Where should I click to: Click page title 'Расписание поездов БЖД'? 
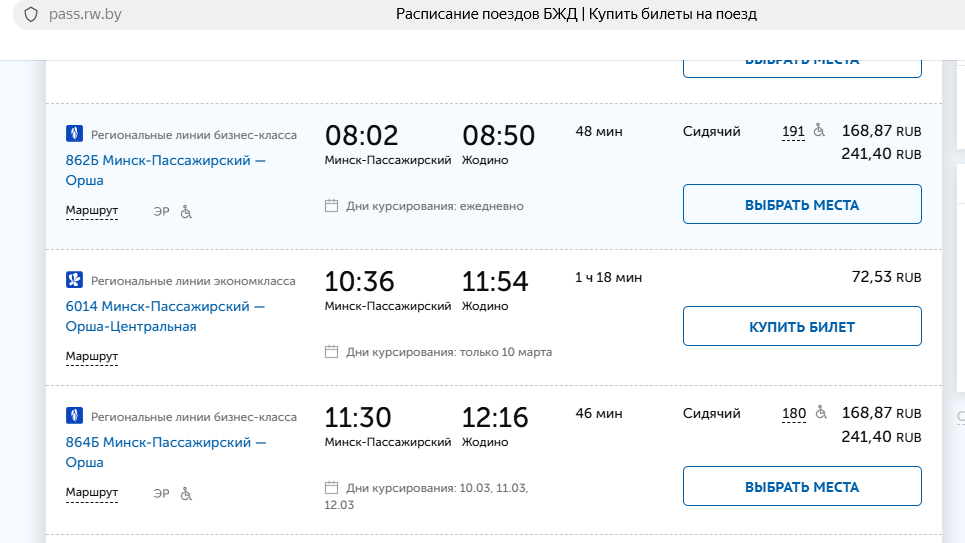486,14
